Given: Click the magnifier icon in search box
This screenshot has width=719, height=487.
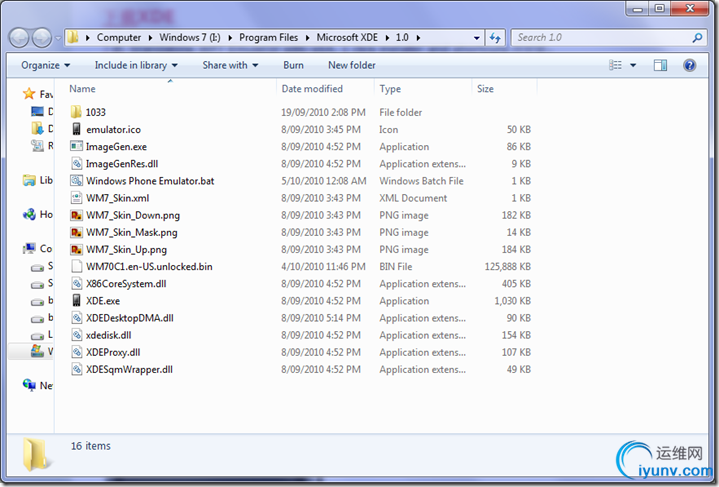Looking at the screenshot, I should tap(697, 38).
